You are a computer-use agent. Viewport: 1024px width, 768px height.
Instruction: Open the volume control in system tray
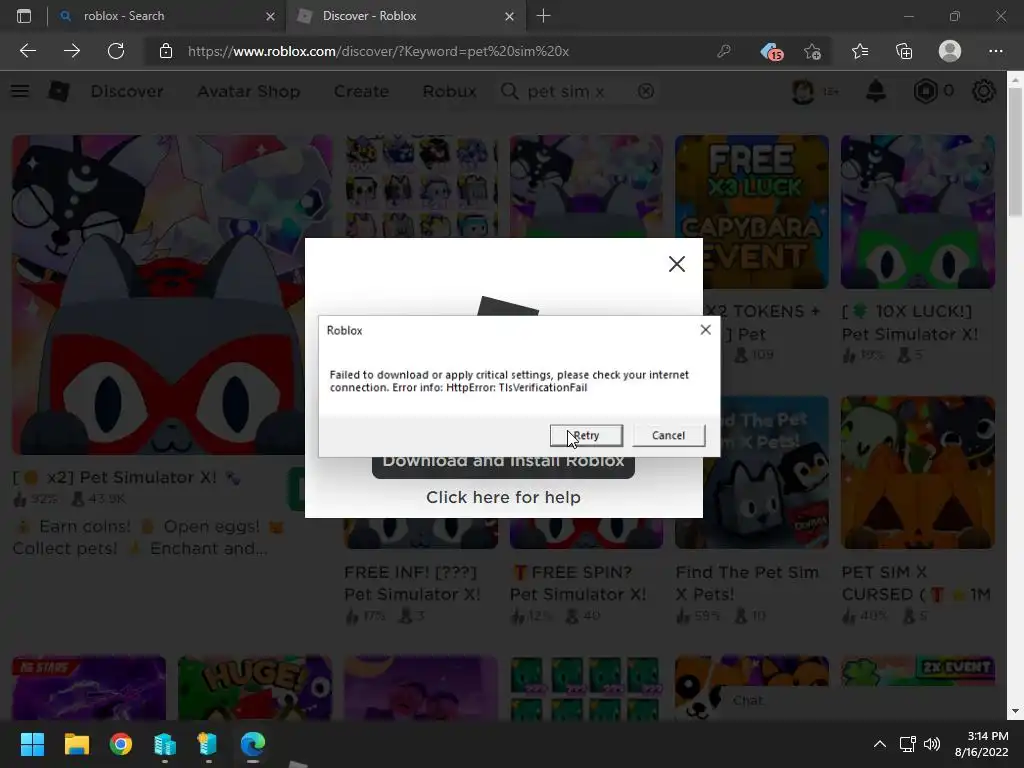click(x=932, y=744)
